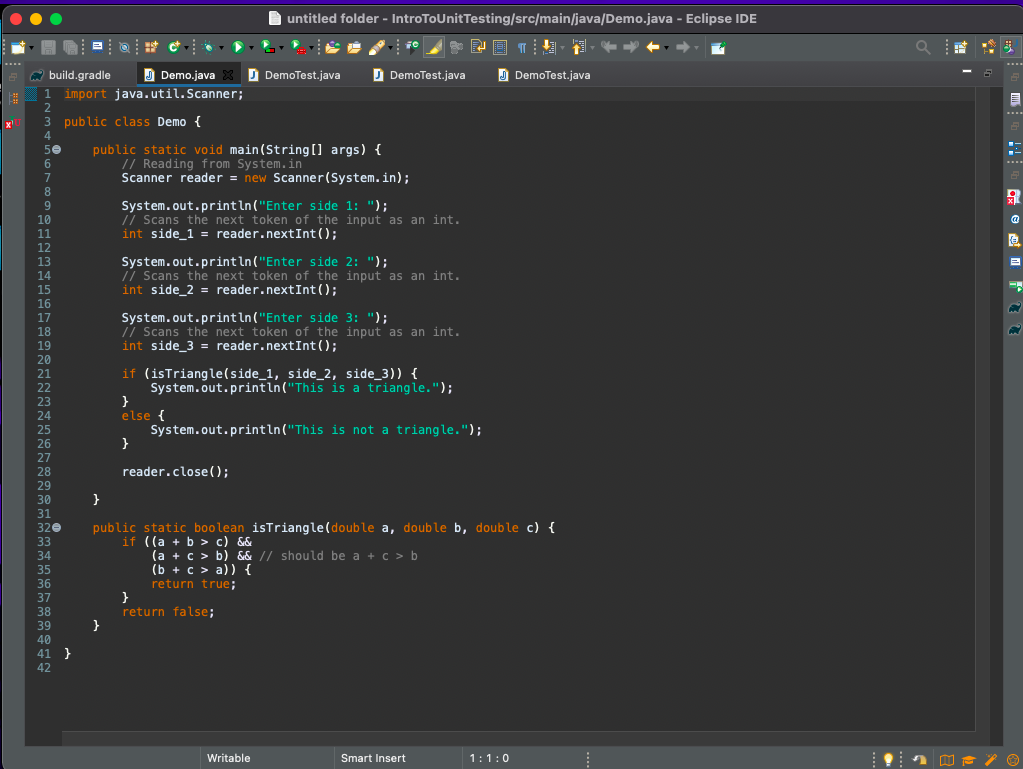Collapse the main method fold marker

click(x=57, y=150)
